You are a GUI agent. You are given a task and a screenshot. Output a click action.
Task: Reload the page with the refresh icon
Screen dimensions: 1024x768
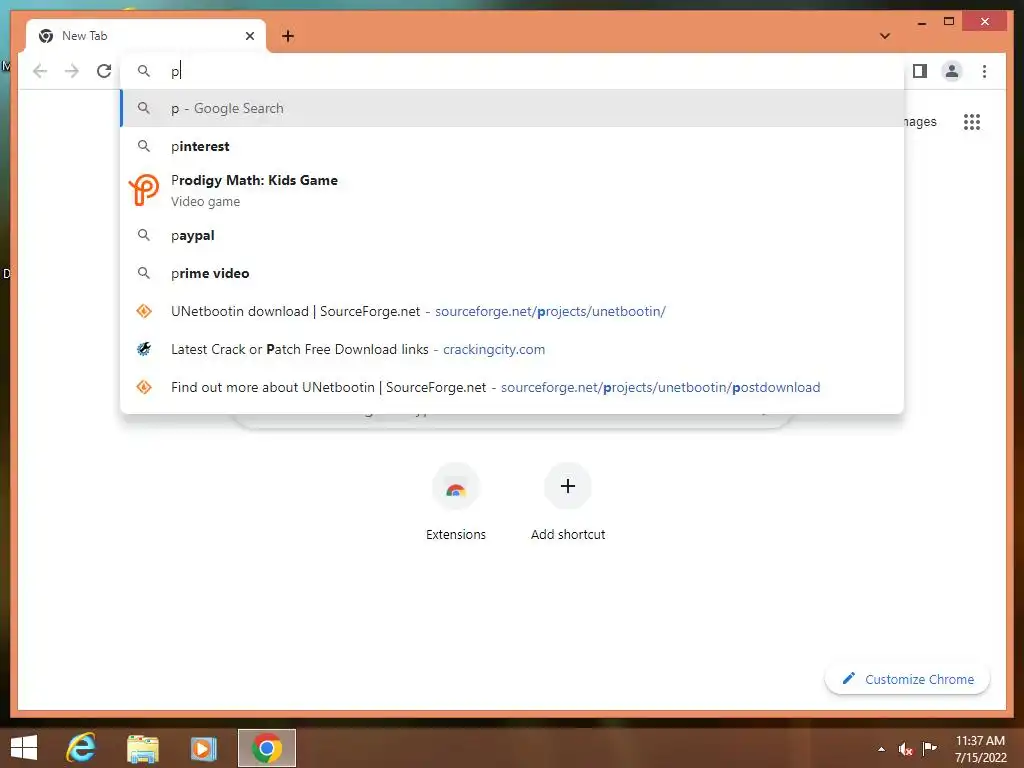104,71
